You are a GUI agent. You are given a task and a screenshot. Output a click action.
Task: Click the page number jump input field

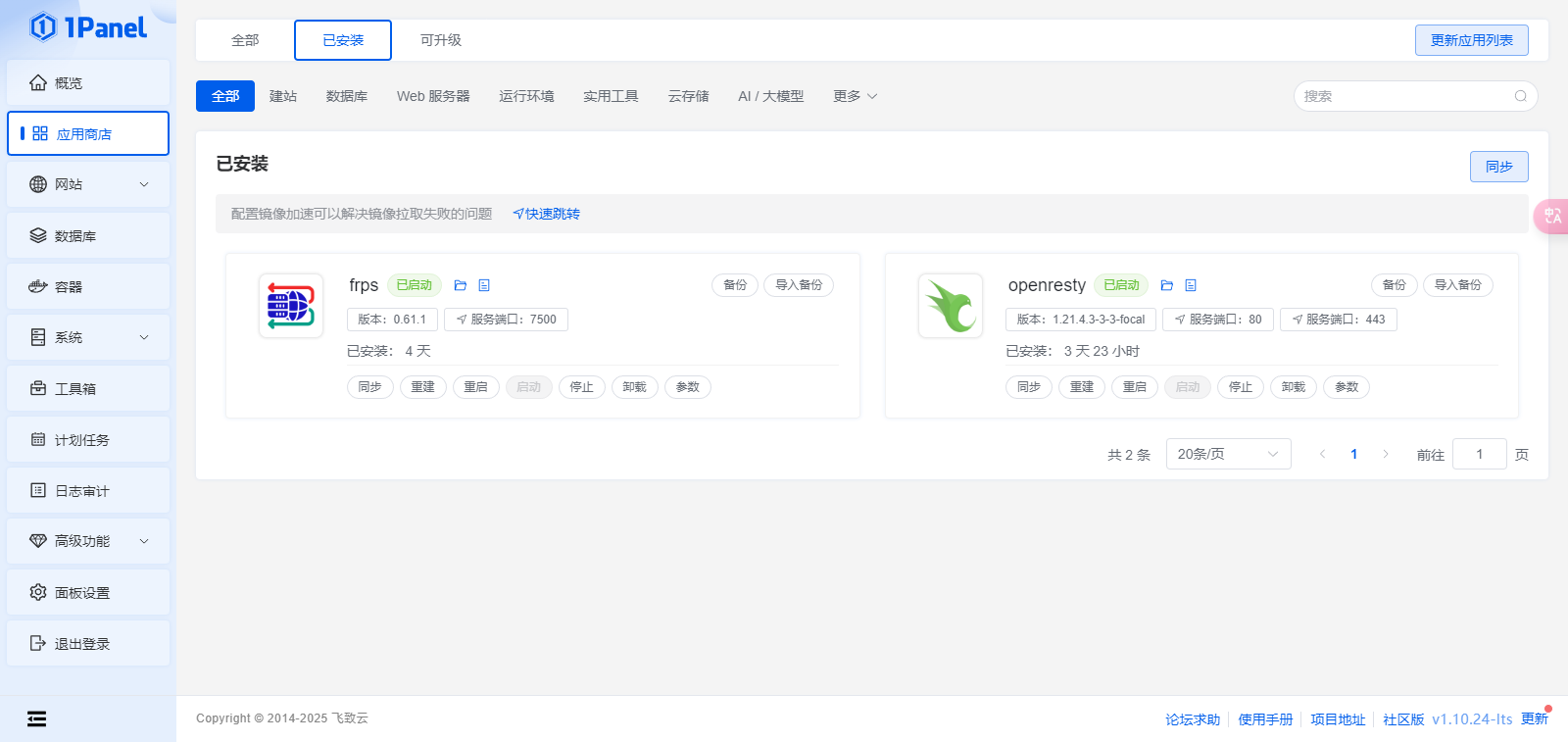1479,454
